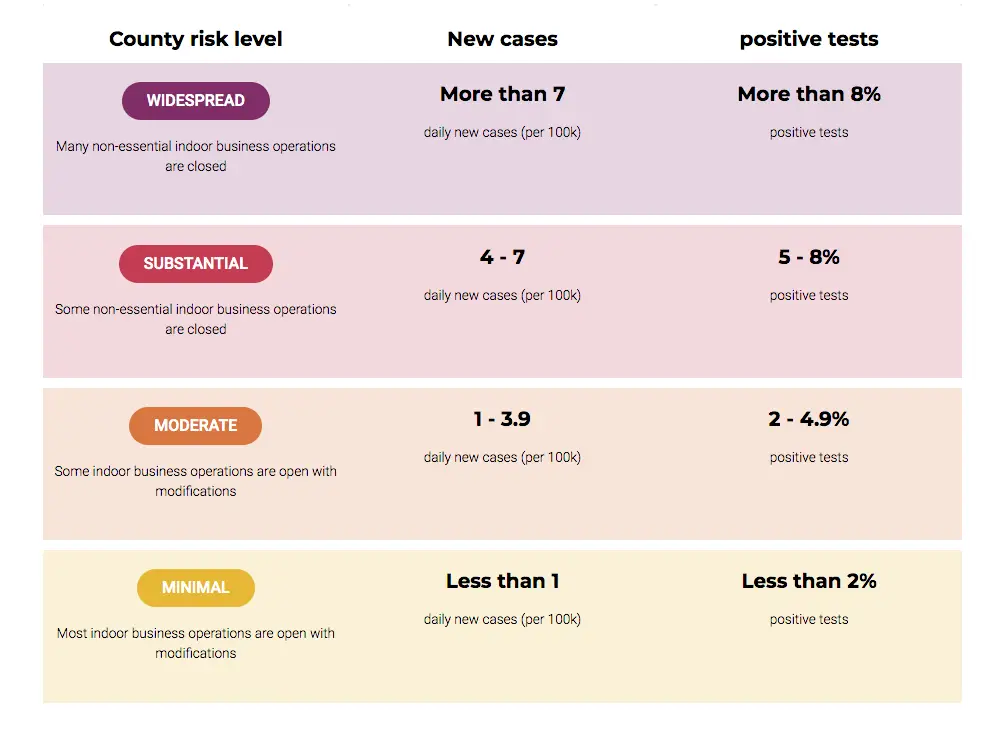Click "Some non-essential indoor business operations are closed" text
Screen dimensions: 1004x730
(x=196, y=319)
